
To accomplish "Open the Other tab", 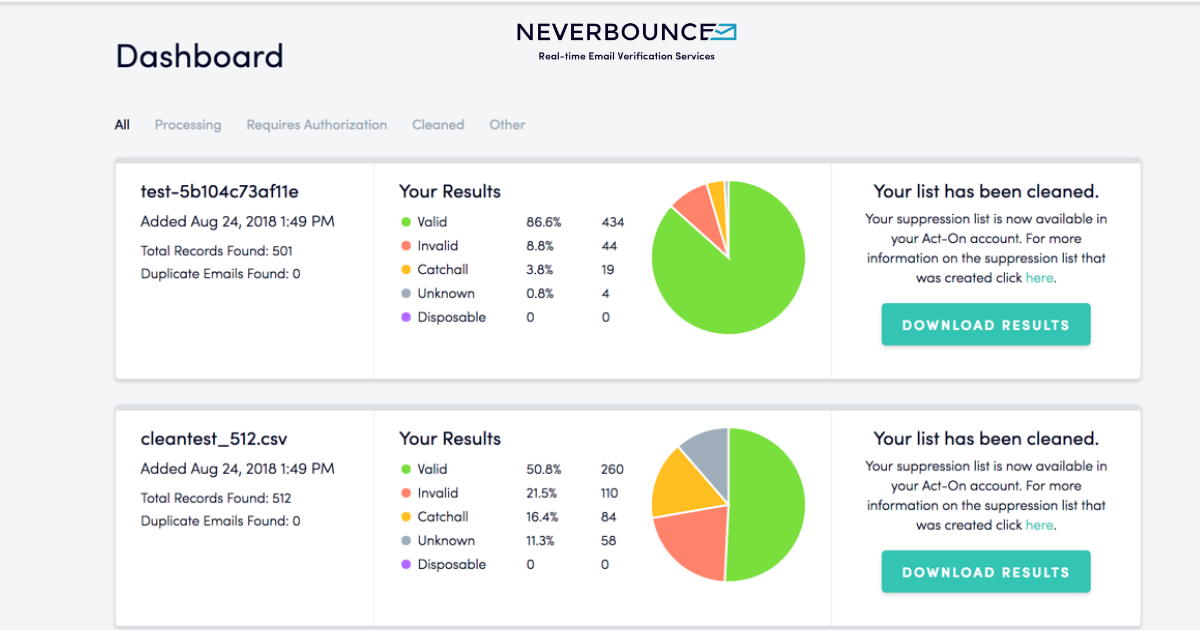I will click(x=507, y=125).
